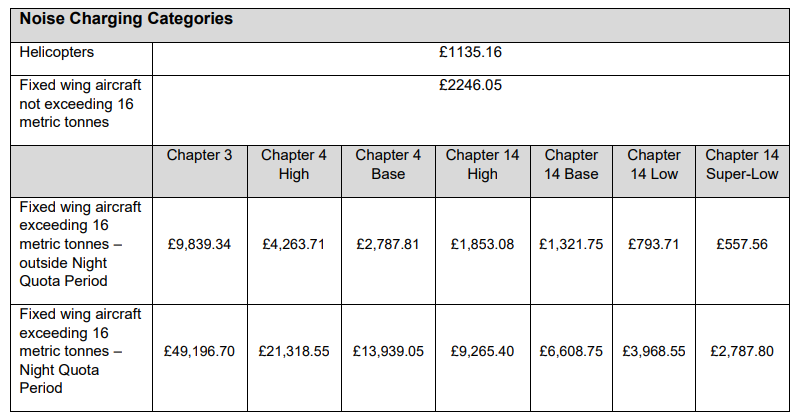Click the Chapter 14 Base column header
This screenshot has height=417, width=797.
pos(571,164)
